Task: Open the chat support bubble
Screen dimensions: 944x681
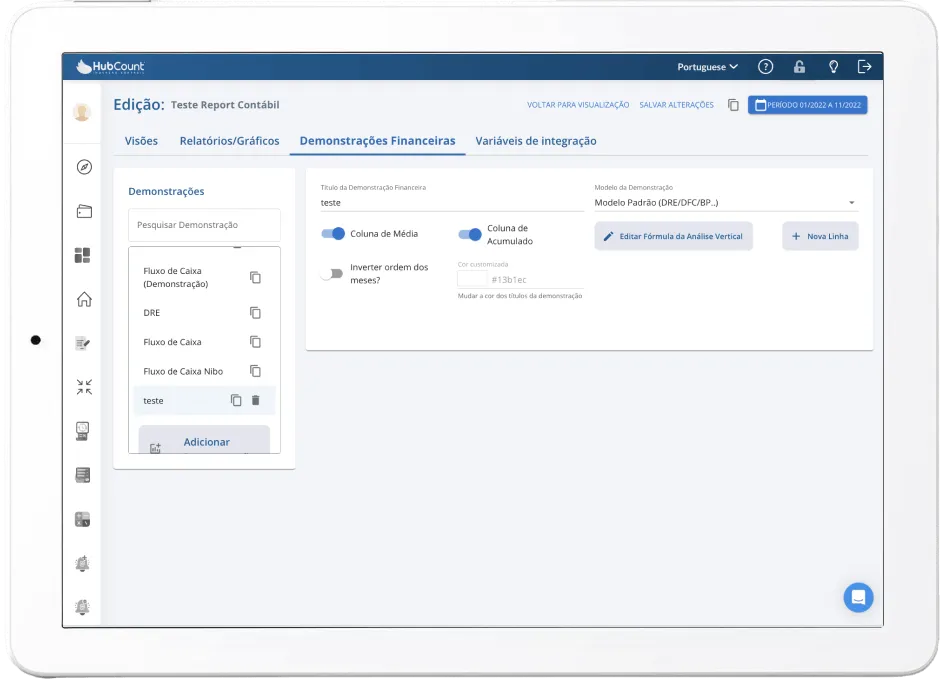Action: click(859, 597)
